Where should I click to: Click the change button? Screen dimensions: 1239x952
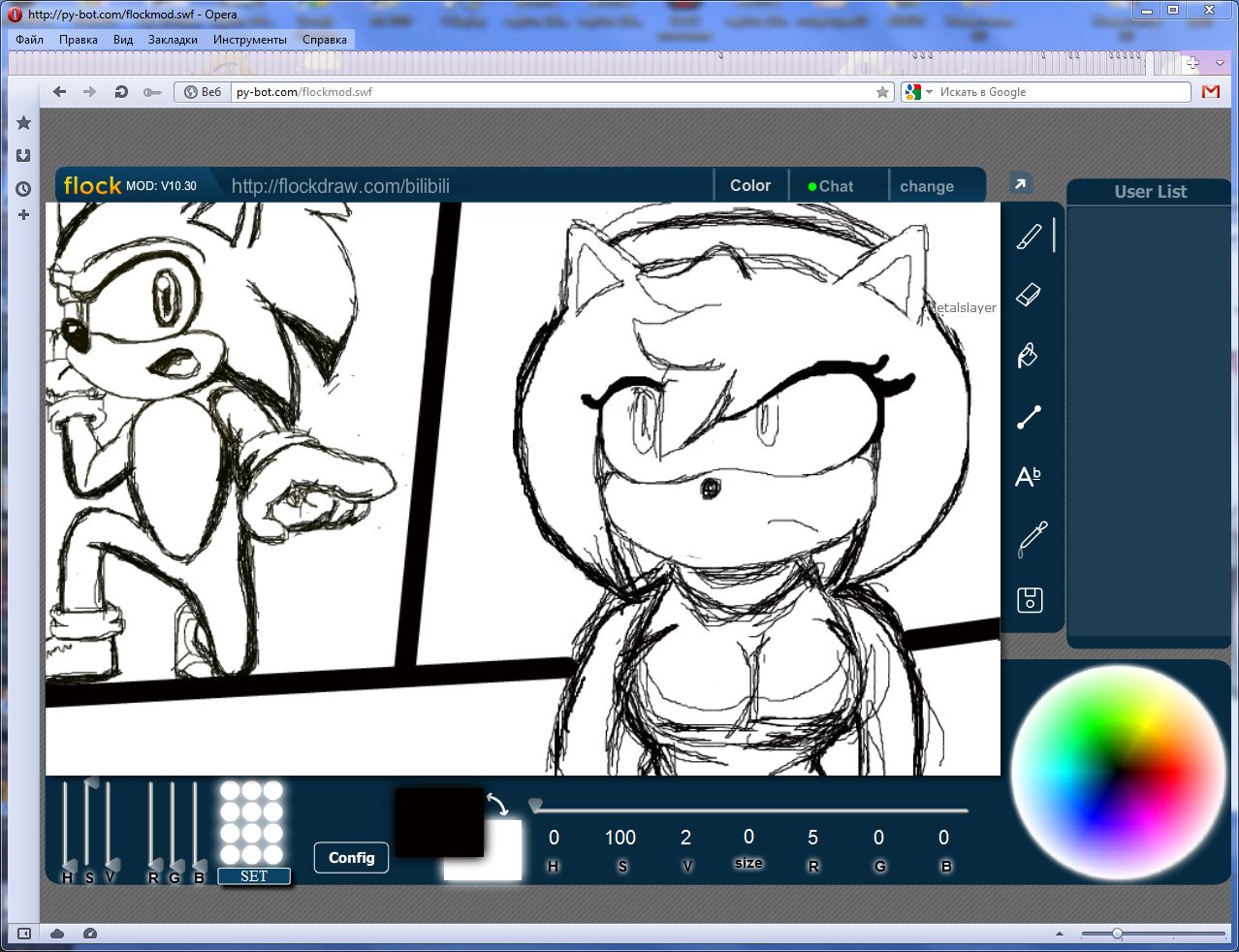pos(927,186)
